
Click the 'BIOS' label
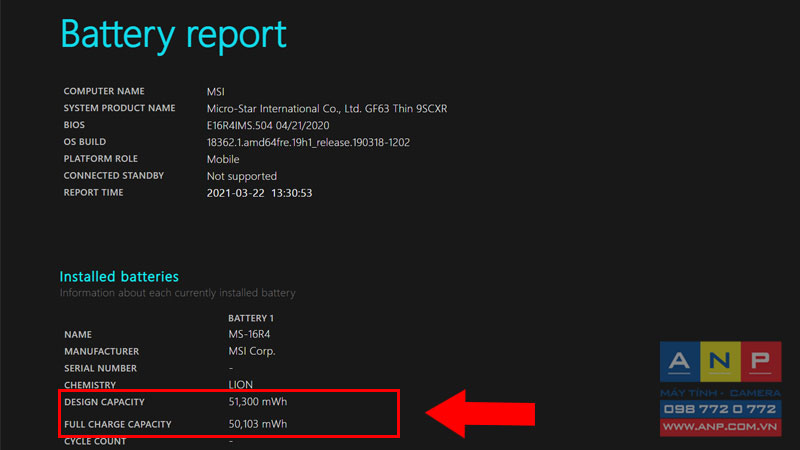point(74,125)
